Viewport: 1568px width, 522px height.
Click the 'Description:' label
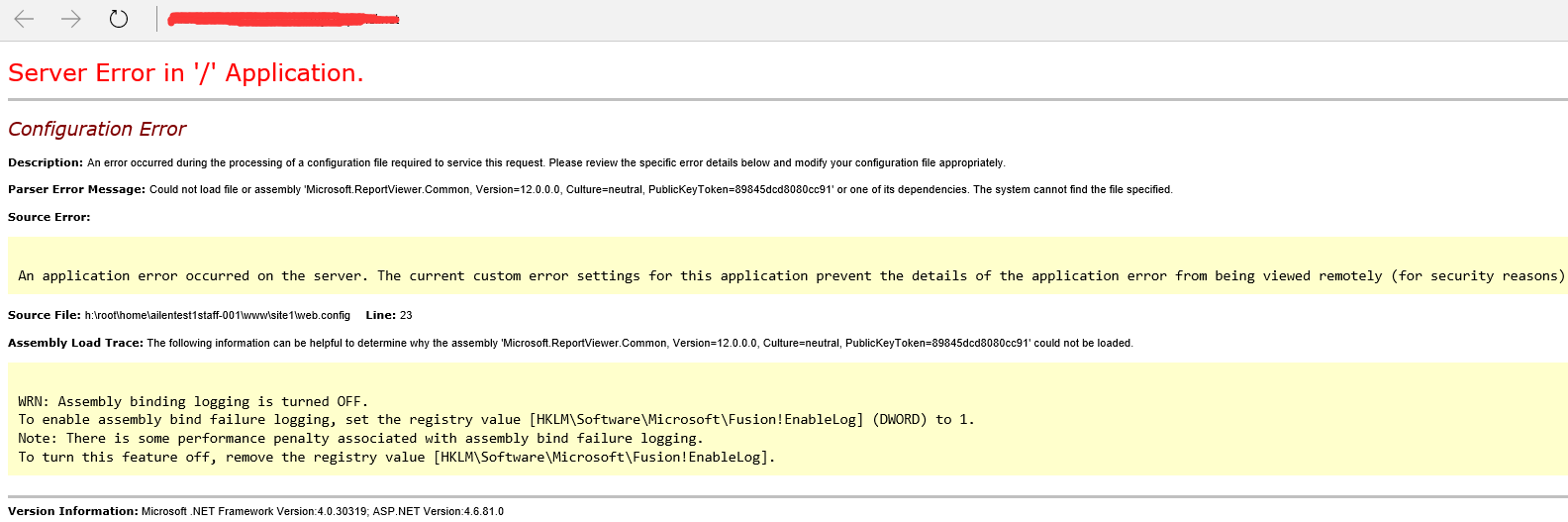click(x=46, y=162)
